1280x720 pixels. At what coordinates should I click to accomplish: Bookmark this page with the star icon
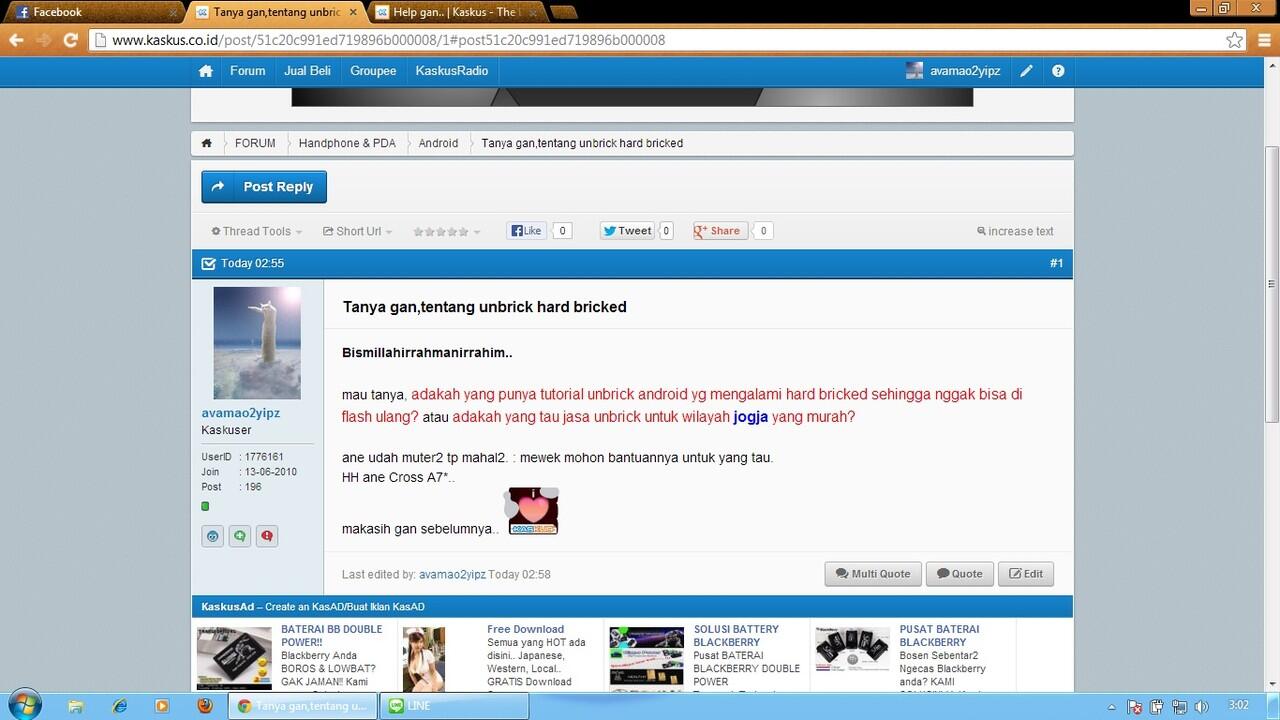[x=1235, y=40]
